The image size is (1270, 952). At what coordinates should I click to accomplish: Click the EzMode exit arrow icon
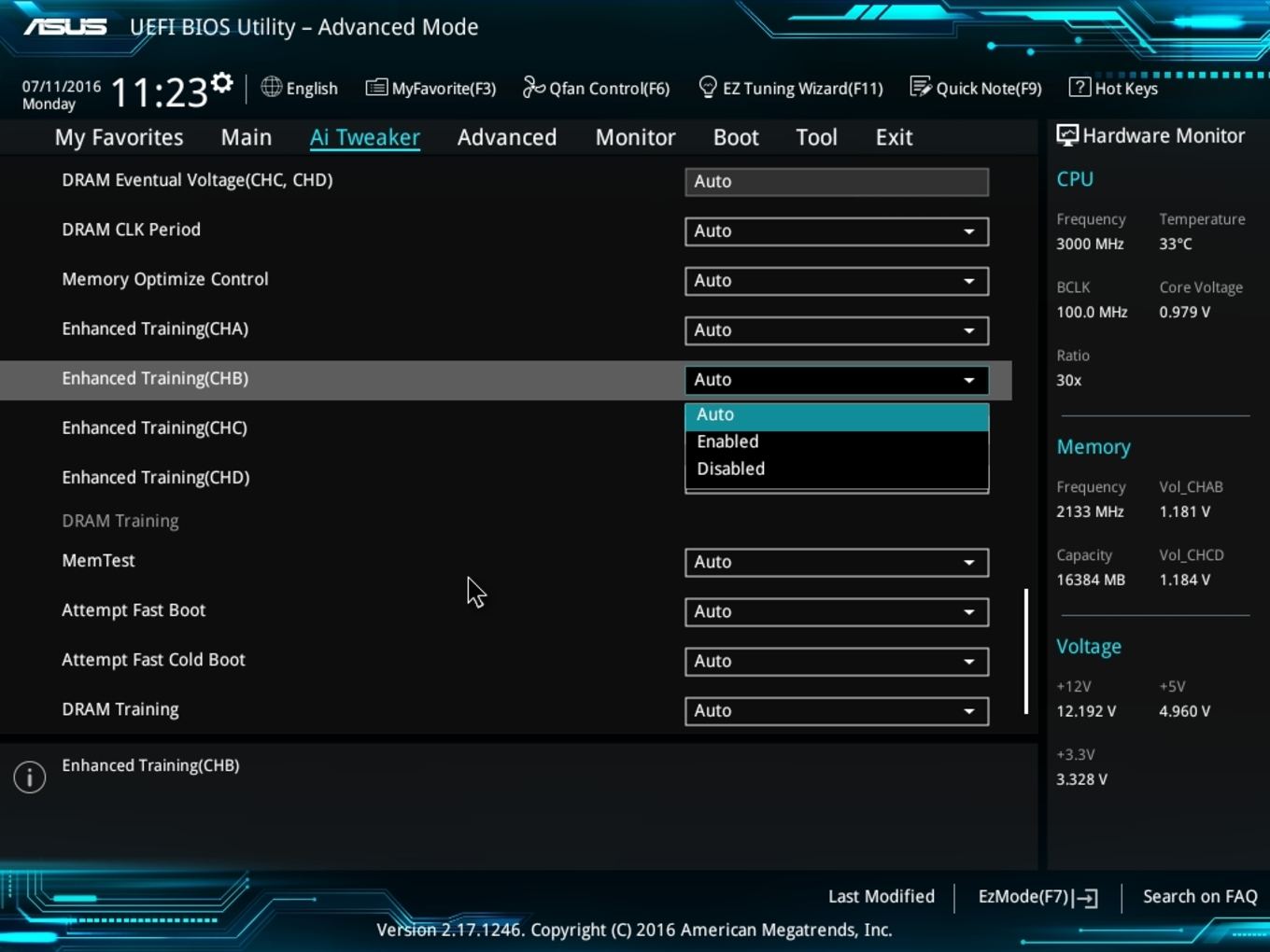pos(1086,898)
